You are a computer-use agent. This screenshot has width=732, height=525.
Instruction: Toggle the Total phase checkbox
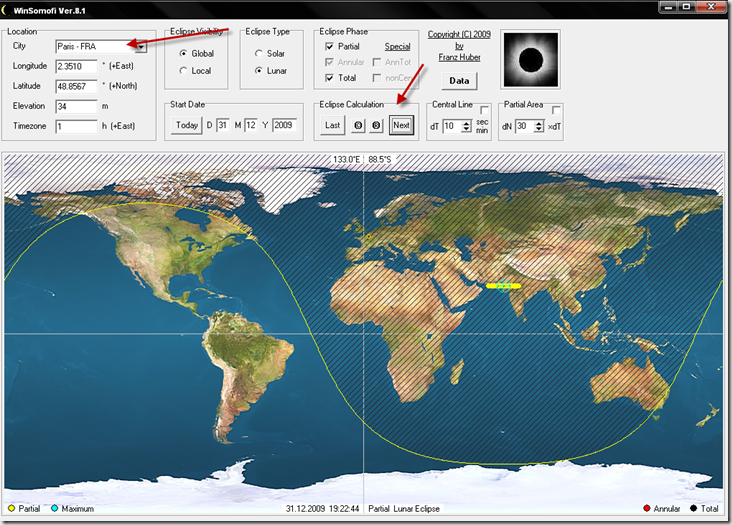click(330, 78)
